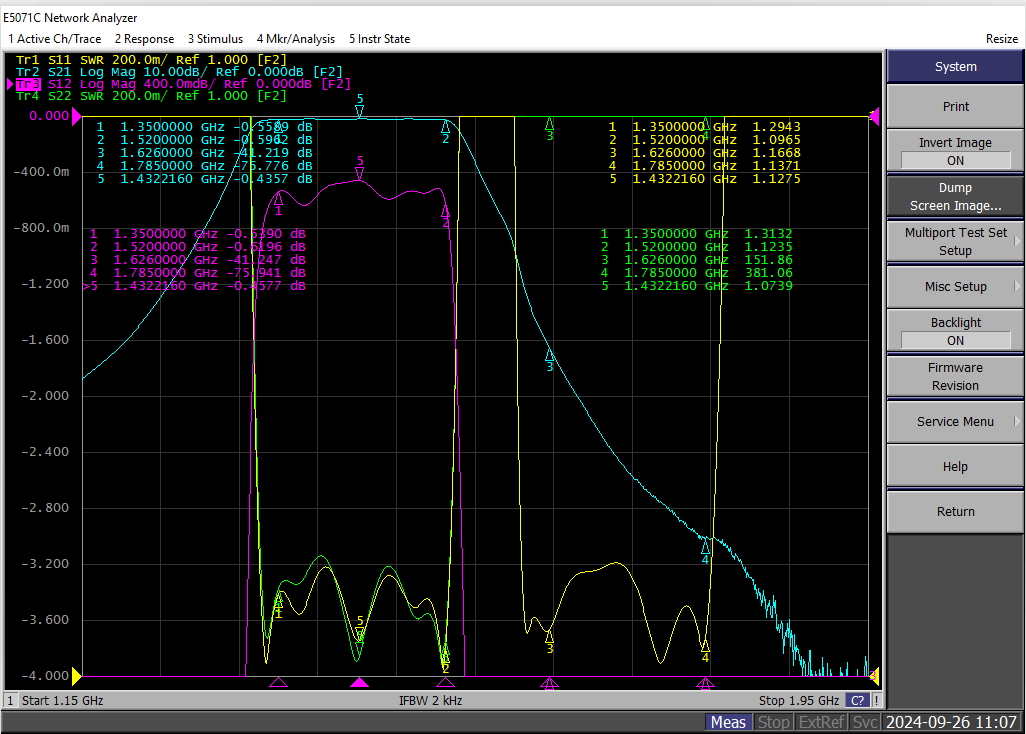
Task: Click the IFBW 2 kHz readout
Action: point(431,701)
